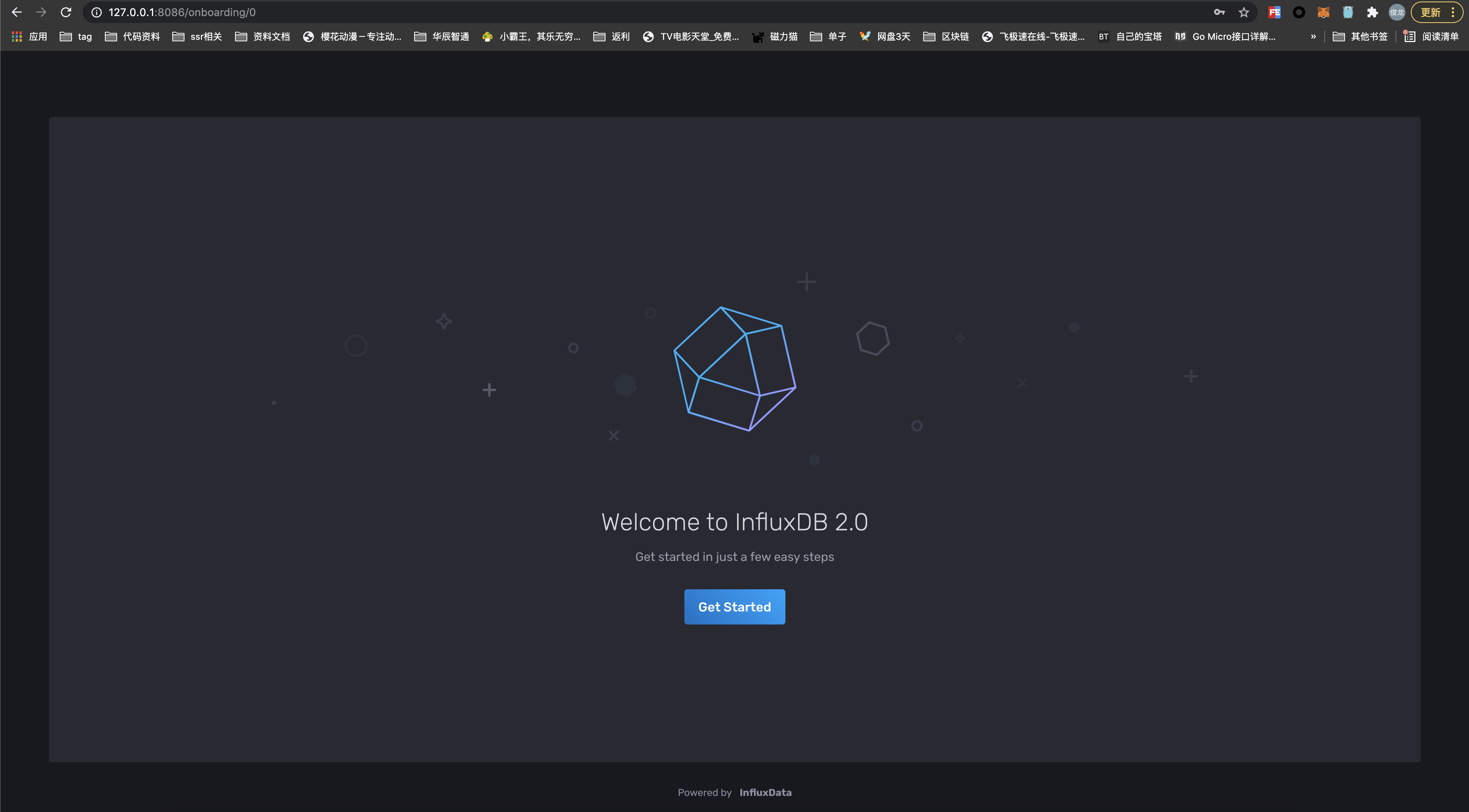Open the 资料文档 bookmark folder

[262, 36]
